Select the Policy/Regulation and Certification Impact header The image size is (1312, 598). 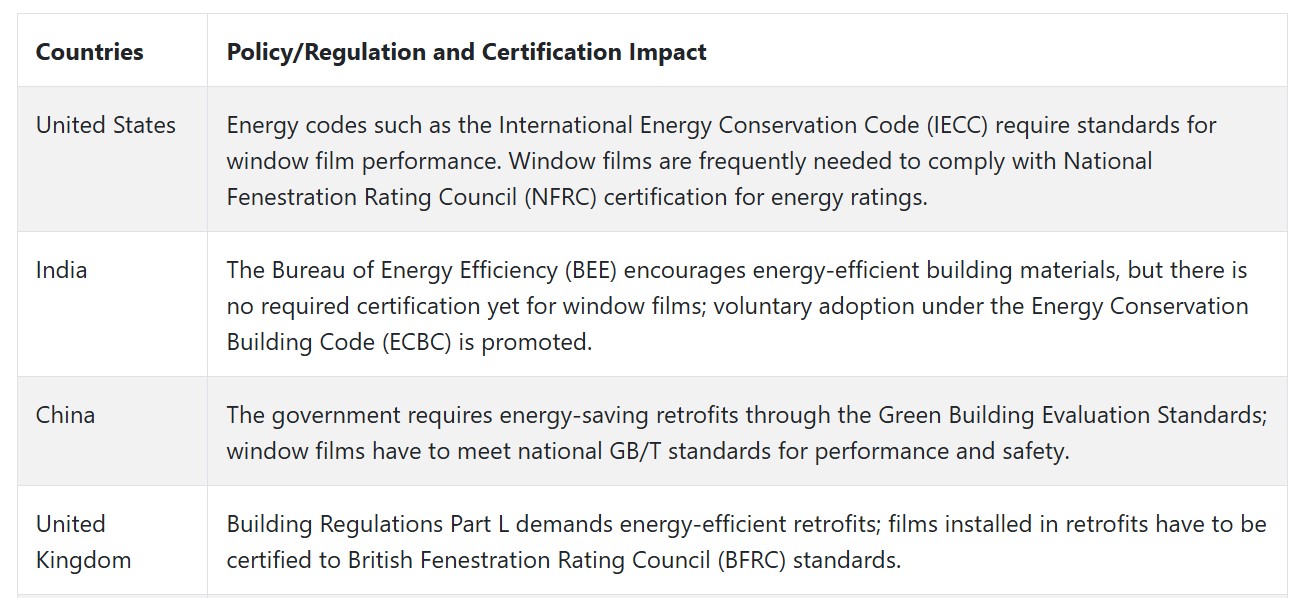point(466,52)
